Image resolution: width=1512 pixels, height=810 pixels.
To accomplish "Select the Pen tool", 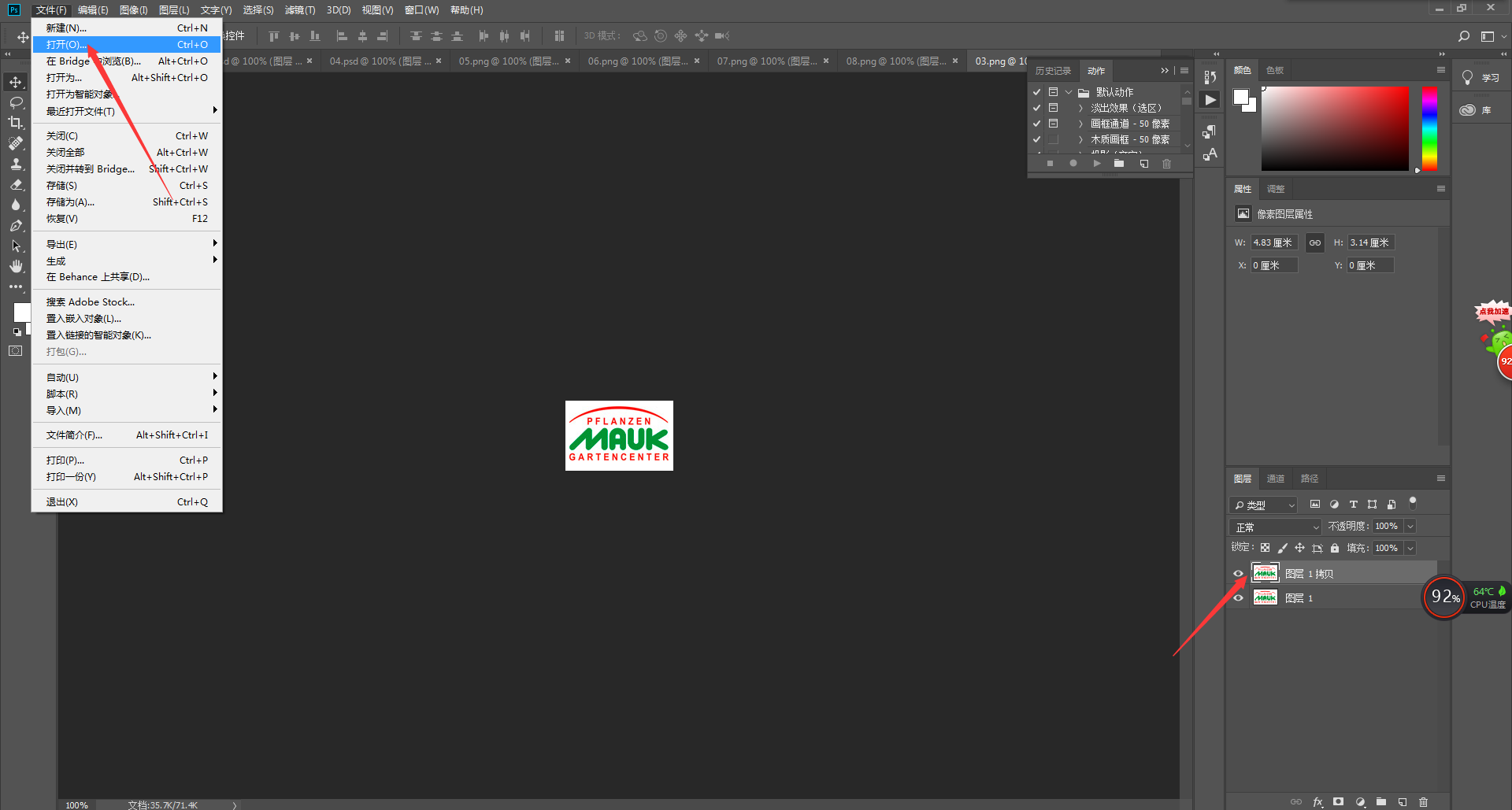I will coord(16,225).
